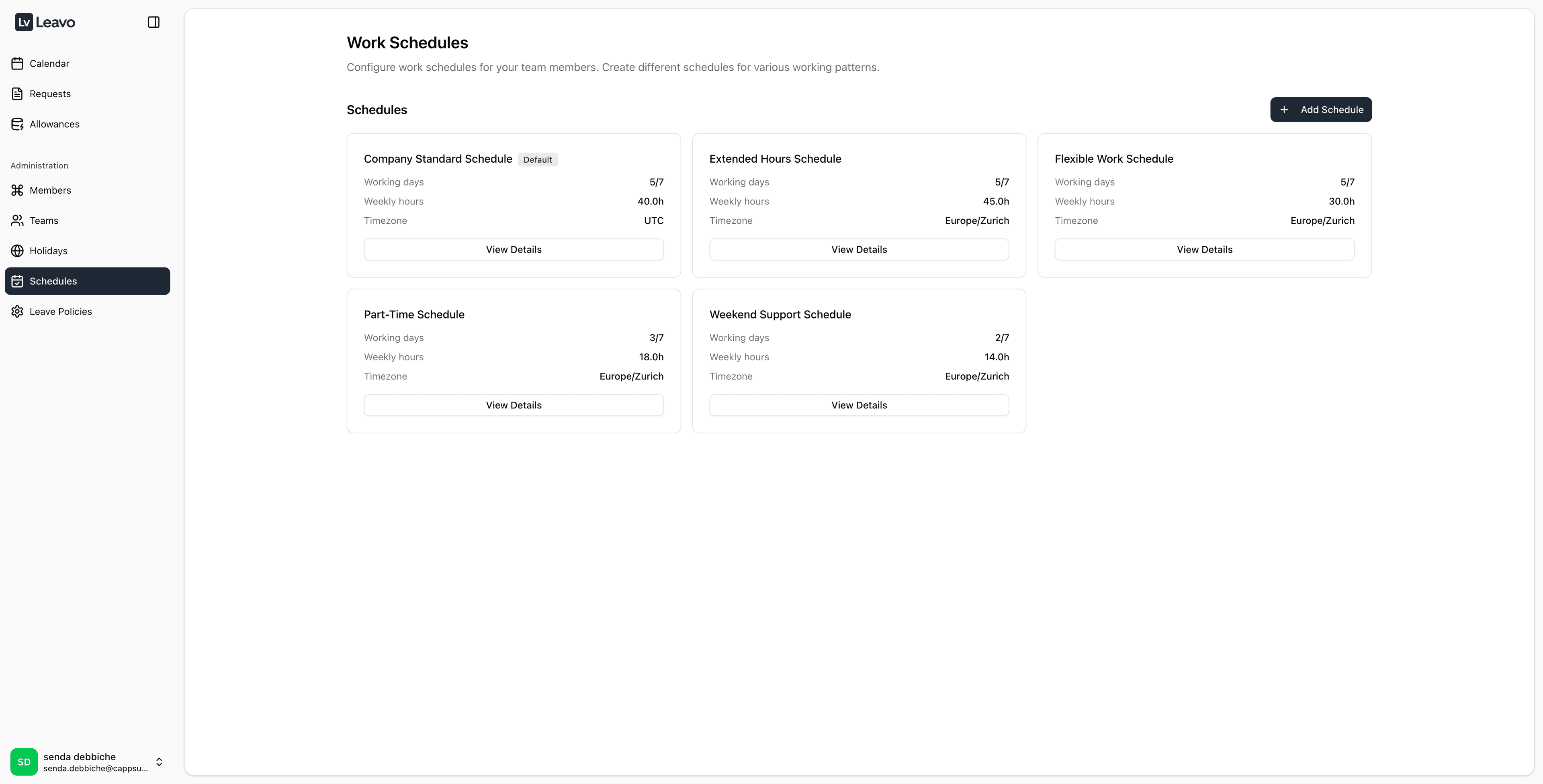Click the plus icon on Add Schedule
The height and width of the screenshot is (784, 1543).
1284,110
